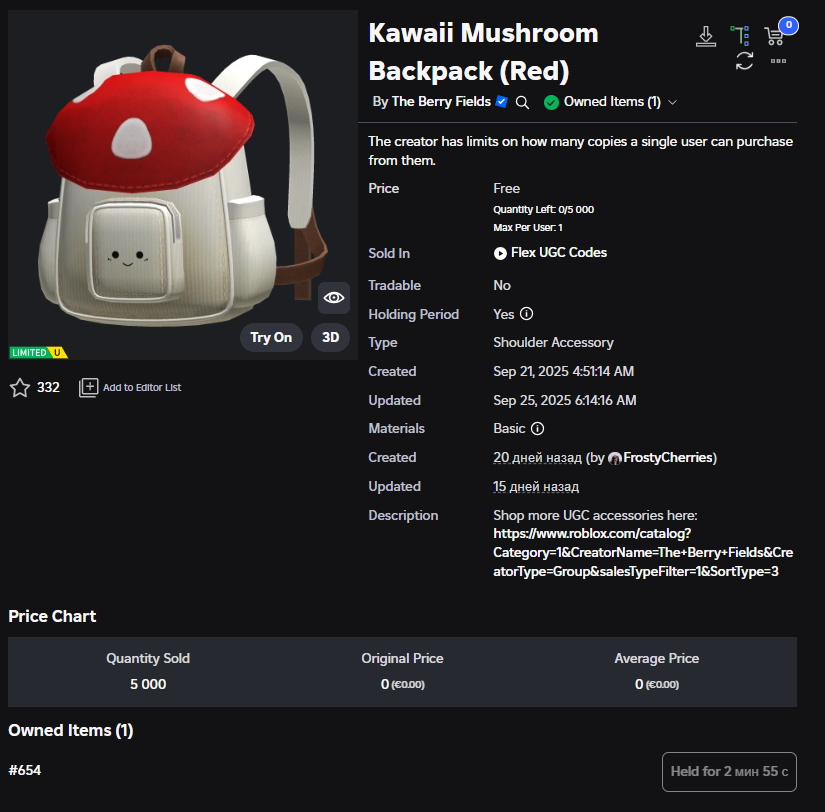The height and width of the screenshot is (812, 825).
Task: Click the Owned Items (1) label in header
Action: [612, 102]
